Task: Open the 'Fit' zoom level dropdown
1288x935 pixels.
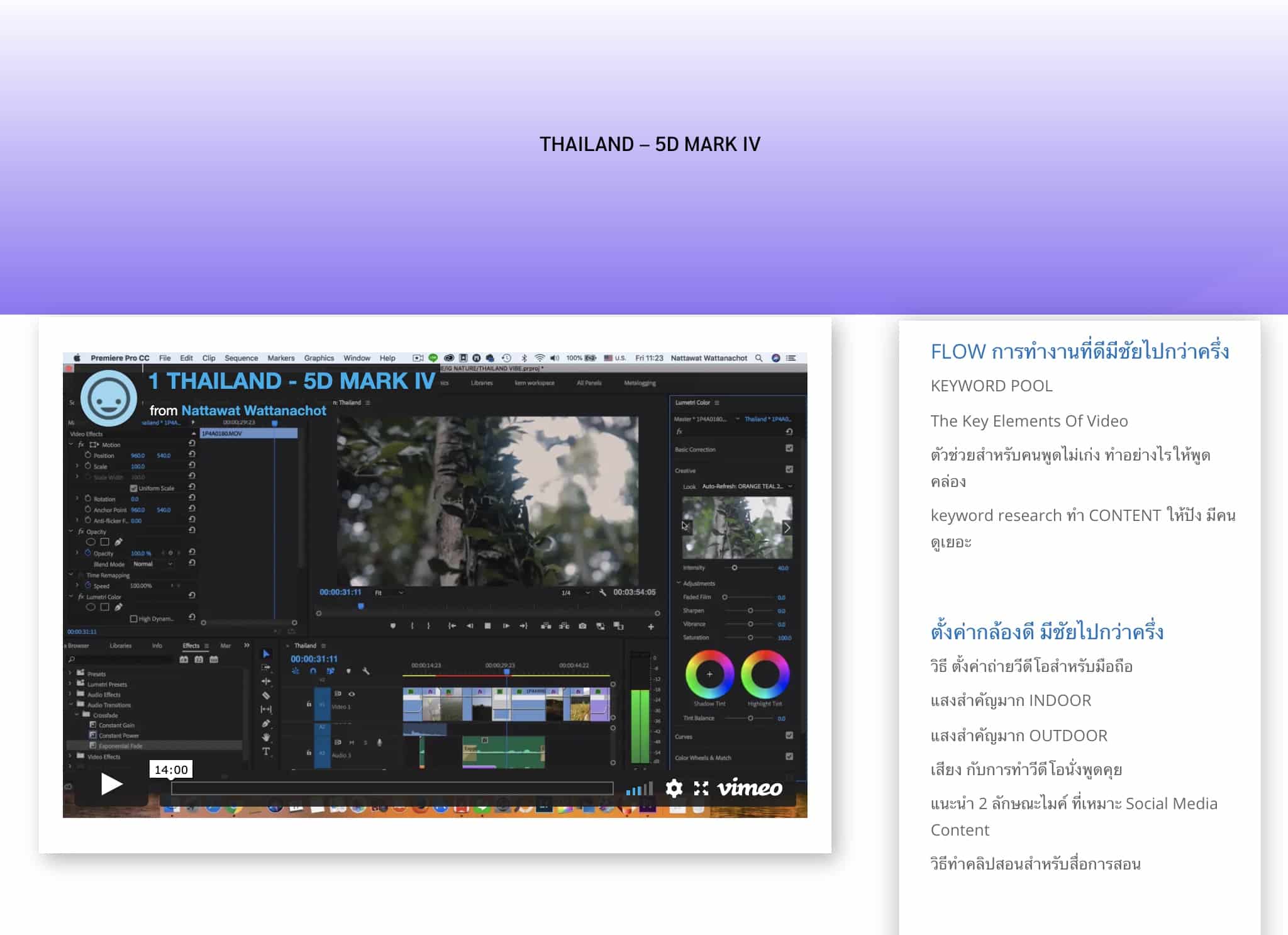Action: pos(389,593)
